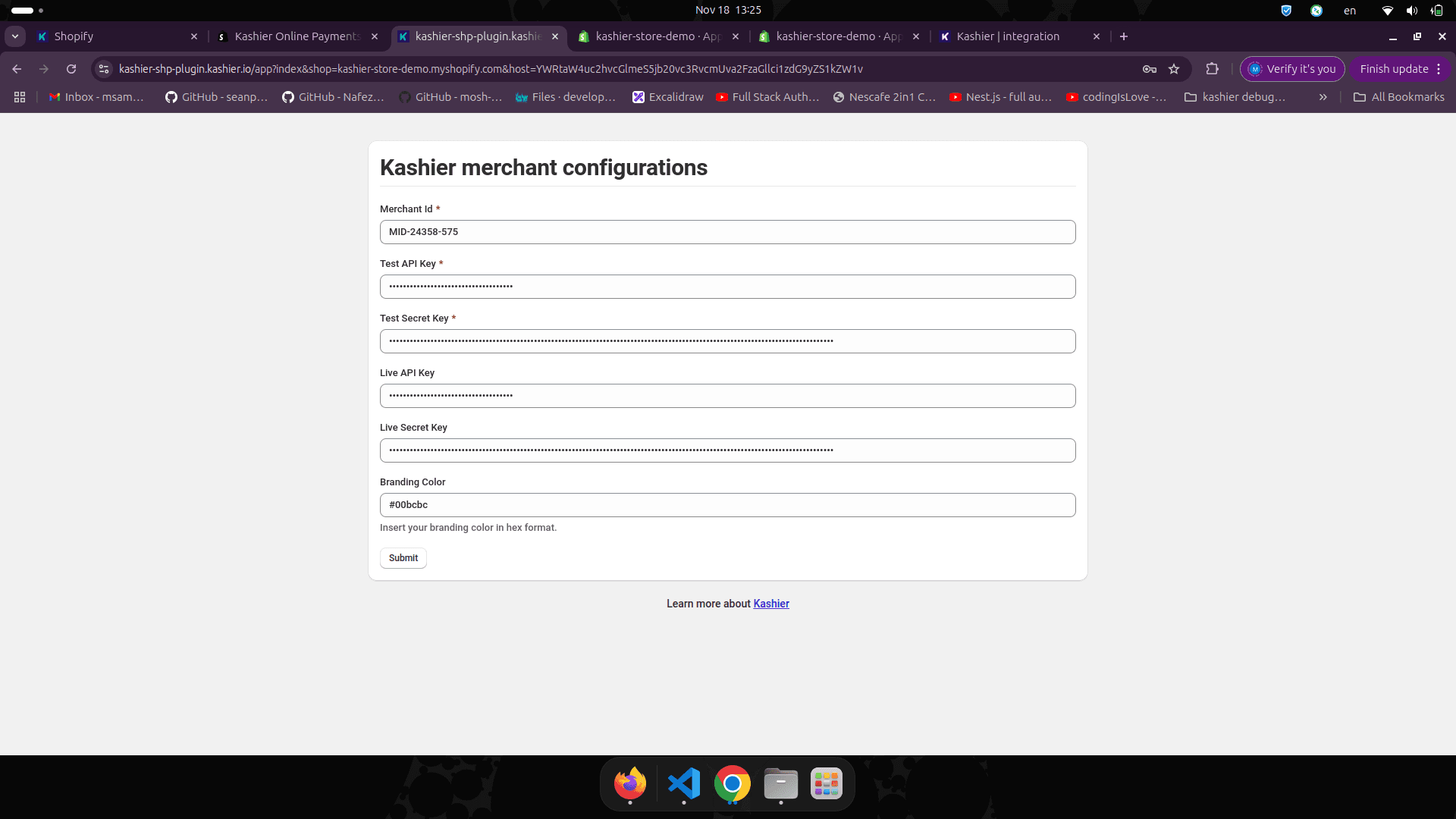Open the GitHub - mosh bookmark
The width and height of the screenshot is (1456, 819).
(x=450, y=97)
